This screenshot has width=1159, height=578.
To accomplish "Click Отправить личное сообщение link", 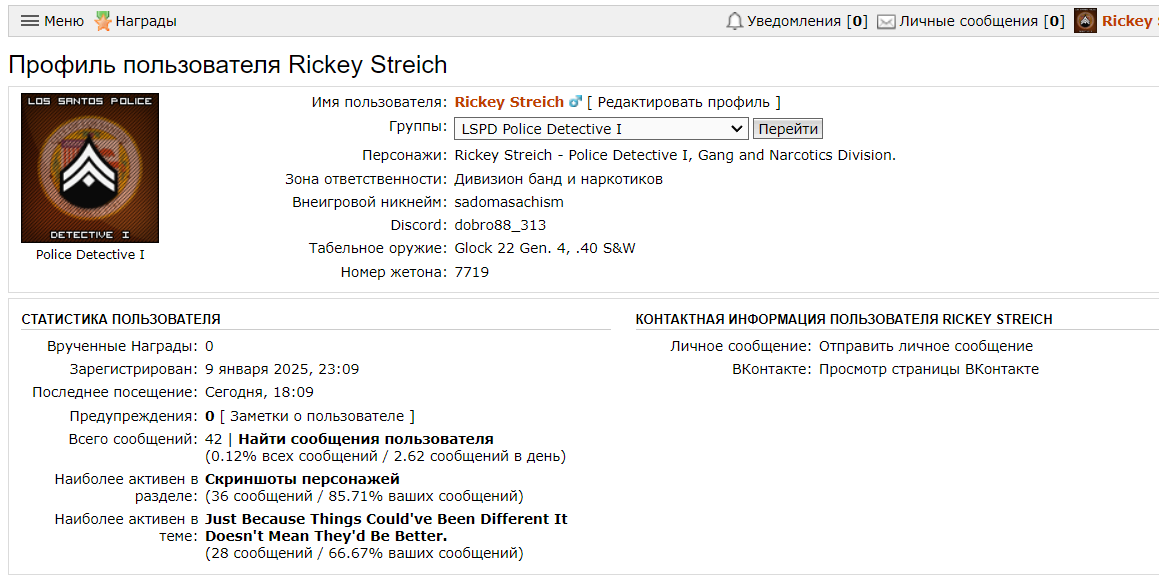I will click(925, 346).
